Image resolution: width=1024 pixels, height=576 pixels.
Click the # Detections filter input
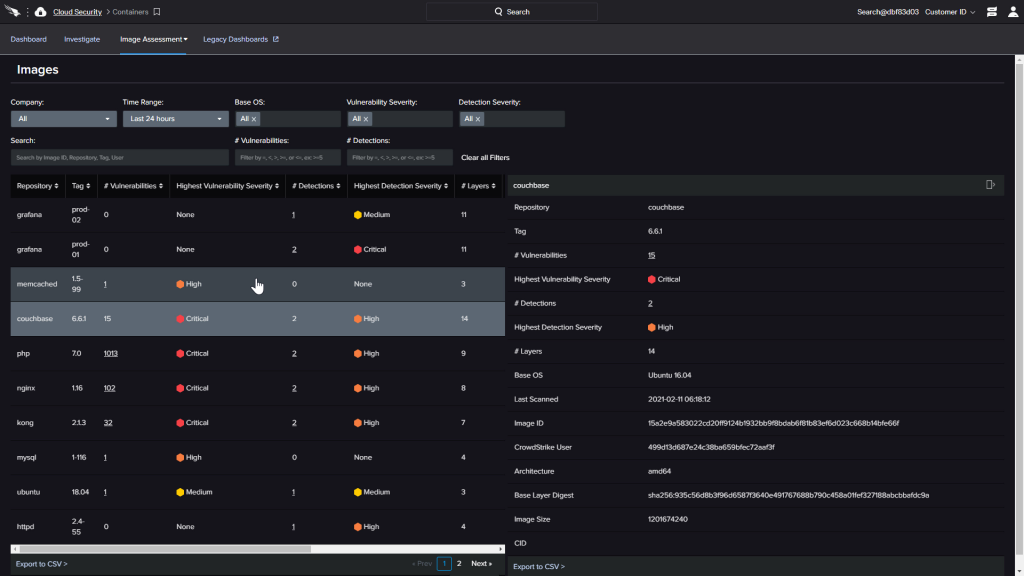click(x=400, y=157)
